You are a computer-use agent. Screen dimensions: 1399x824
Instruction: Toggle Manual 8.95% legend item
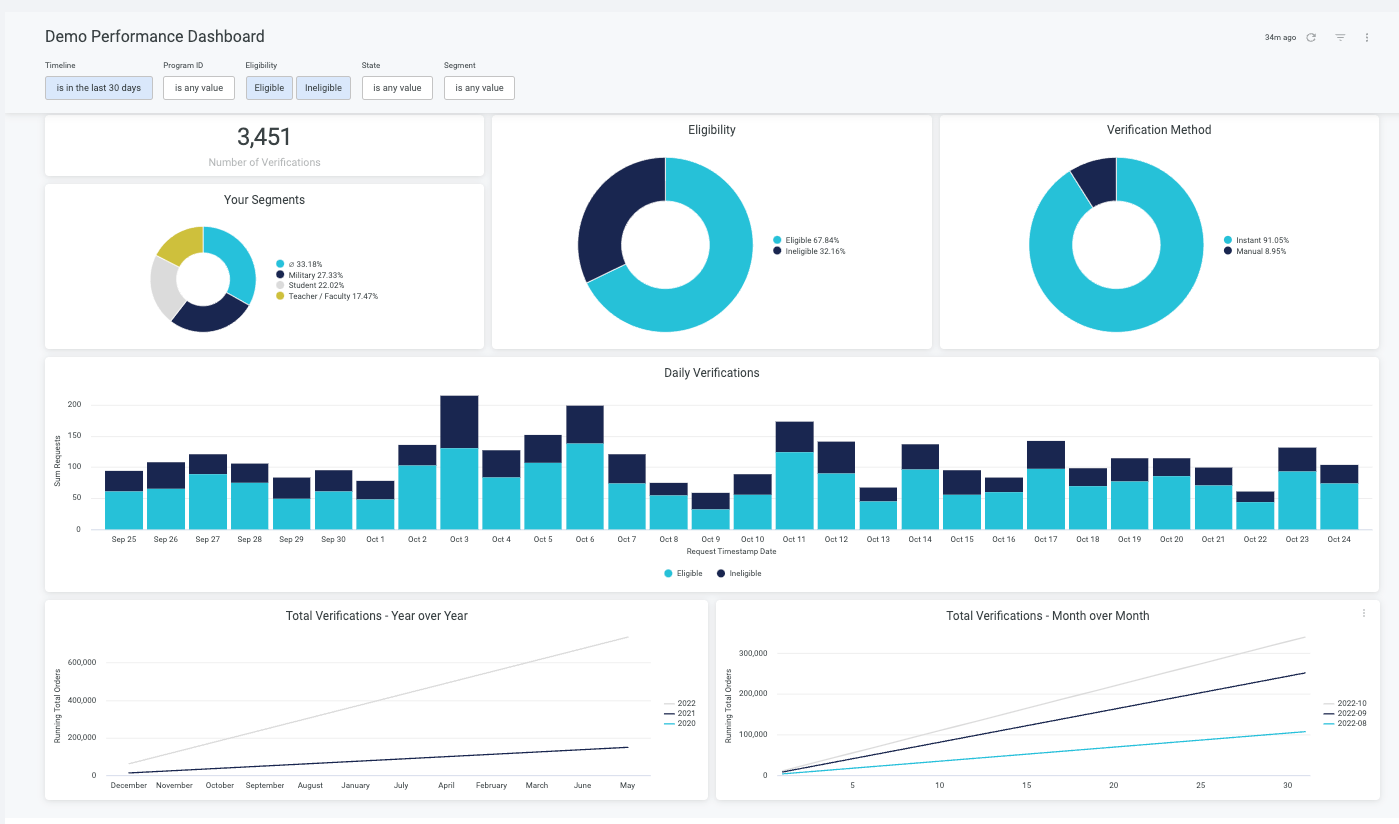tap(1255, 251)
